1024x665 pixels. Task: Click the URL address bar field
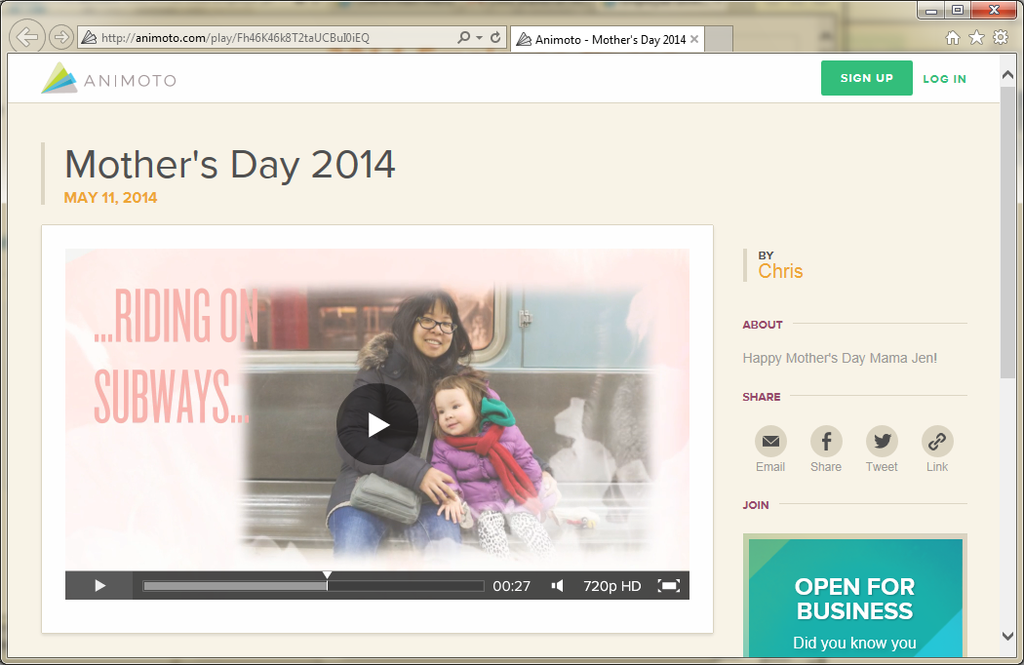tap(270, 38)
